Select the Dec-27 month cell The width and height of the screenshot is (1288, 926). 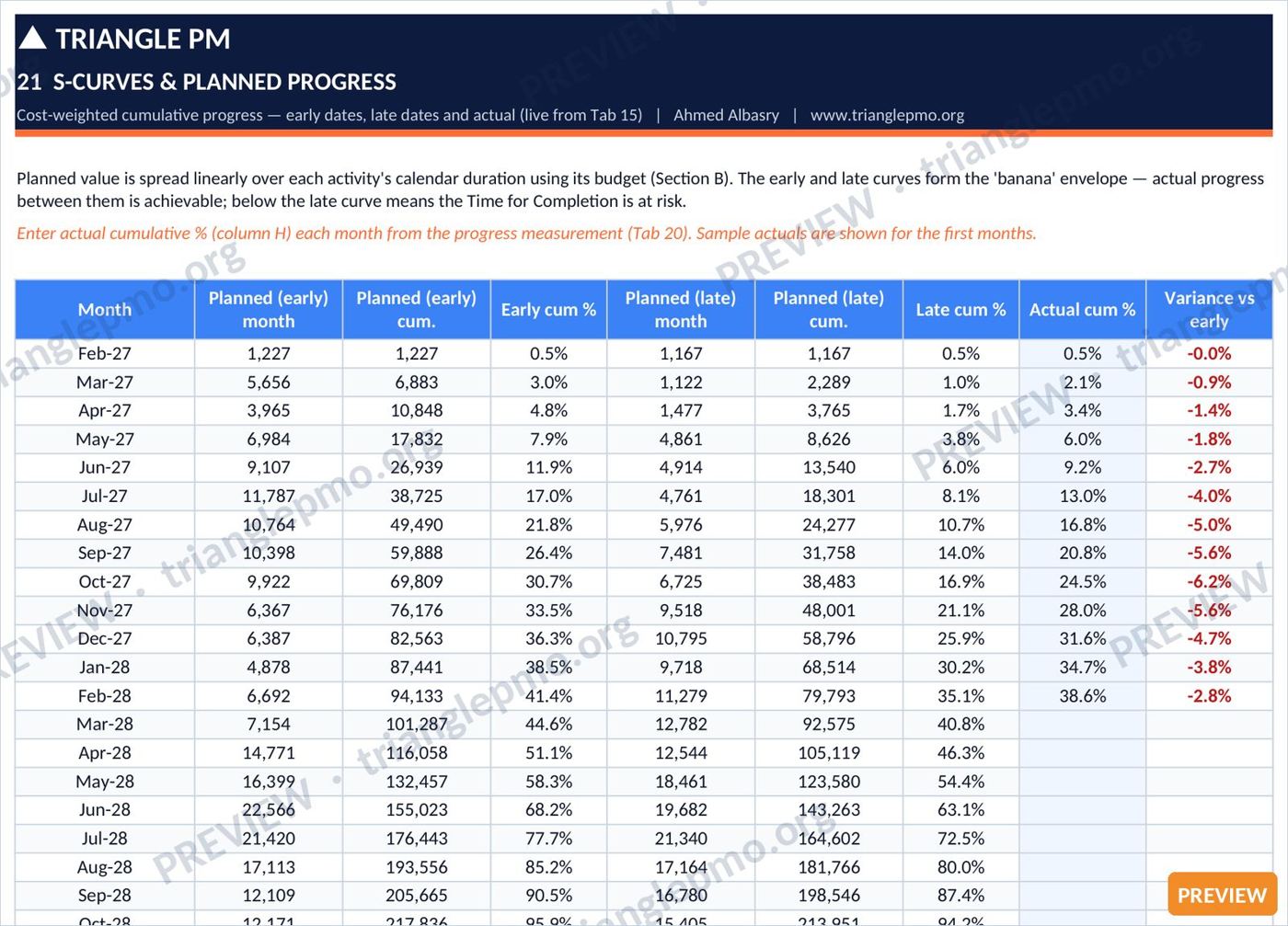click(x=105, y=639)
